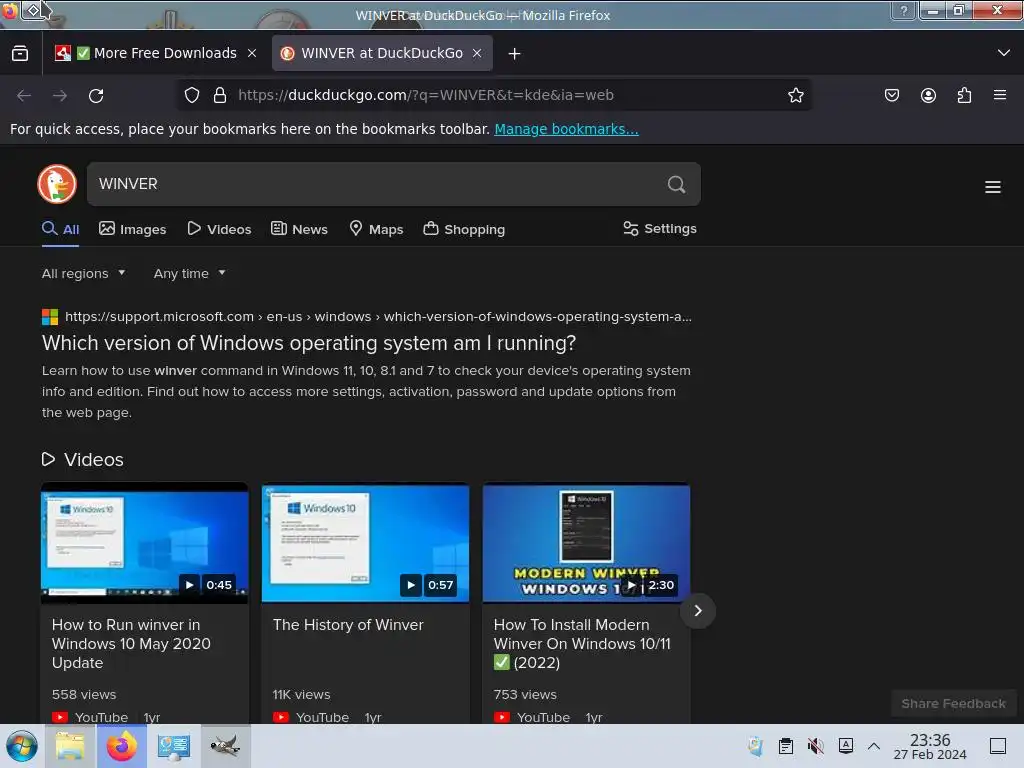The width and height of the screenshot is (1024, 768).
Task: Click the Firefox taskbar icon
Action: (122, 746)
